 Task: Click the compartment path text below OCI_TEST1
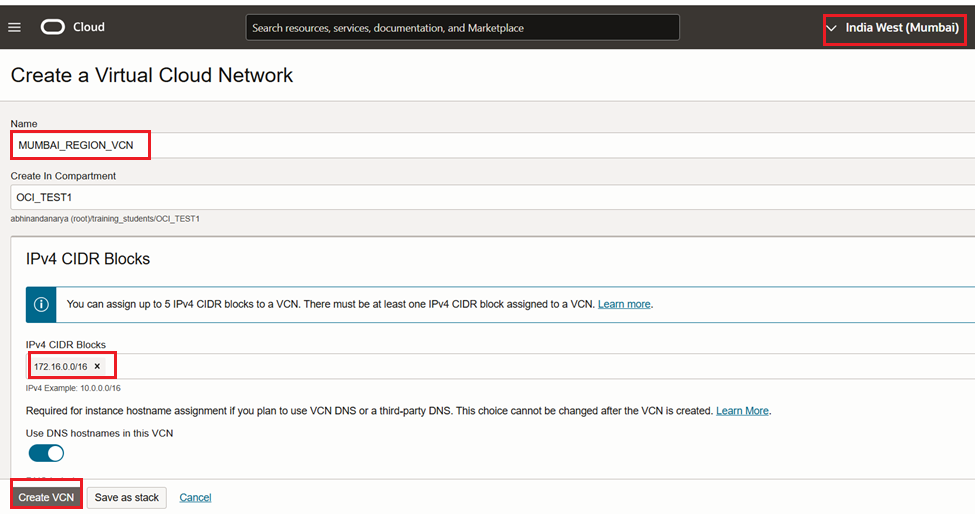[x=105, y=218]
